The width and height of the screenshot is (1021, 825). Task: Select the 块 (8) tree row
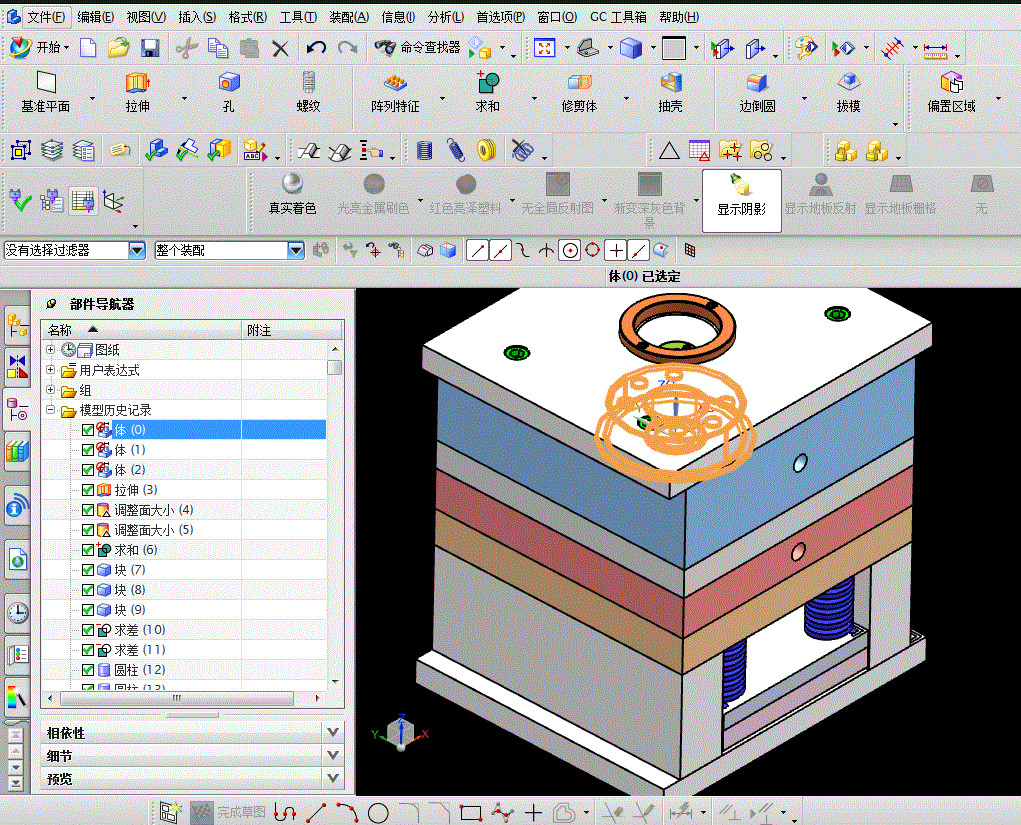(x=184, y=590)
